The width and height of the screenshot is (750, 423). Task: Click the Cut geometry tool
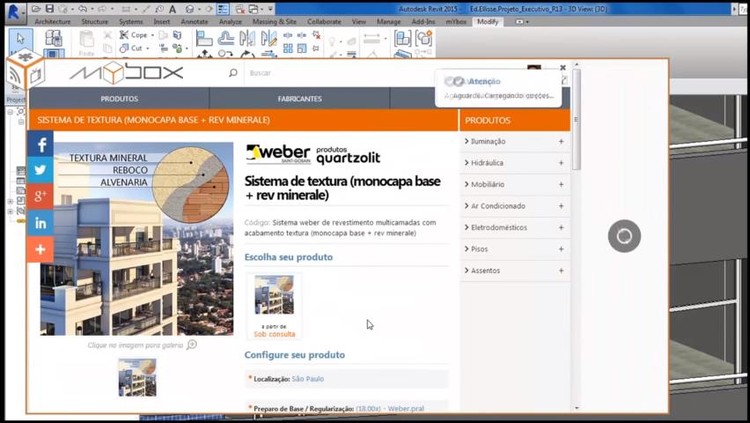[131, 48]
